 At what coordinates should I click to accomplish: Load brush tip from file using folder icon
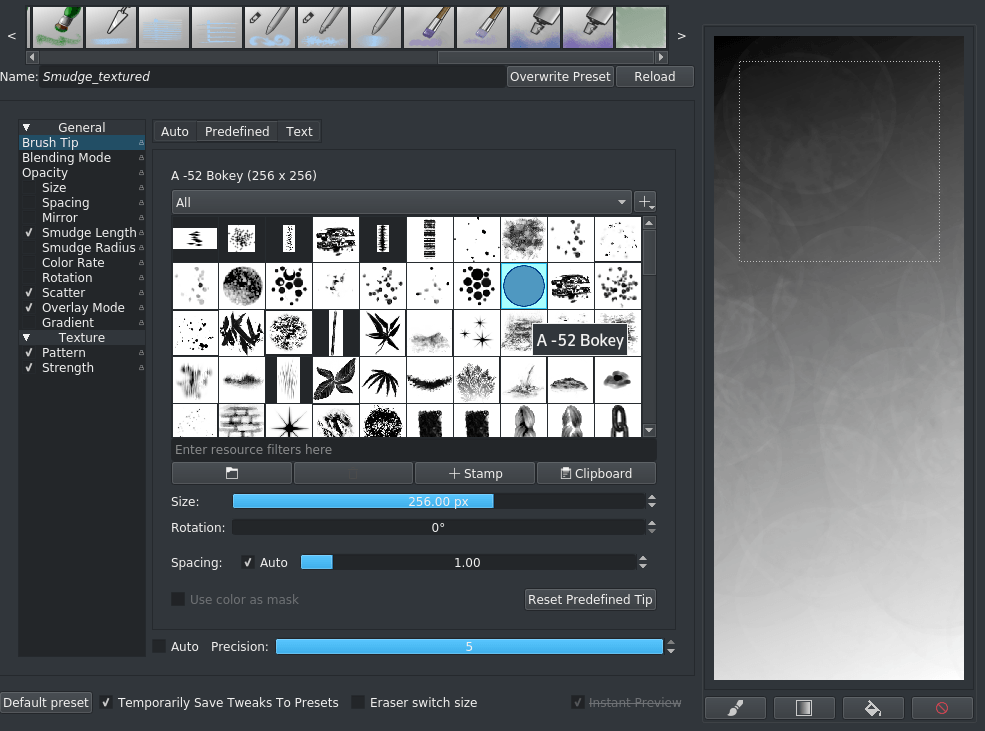(x=231, y=473)
